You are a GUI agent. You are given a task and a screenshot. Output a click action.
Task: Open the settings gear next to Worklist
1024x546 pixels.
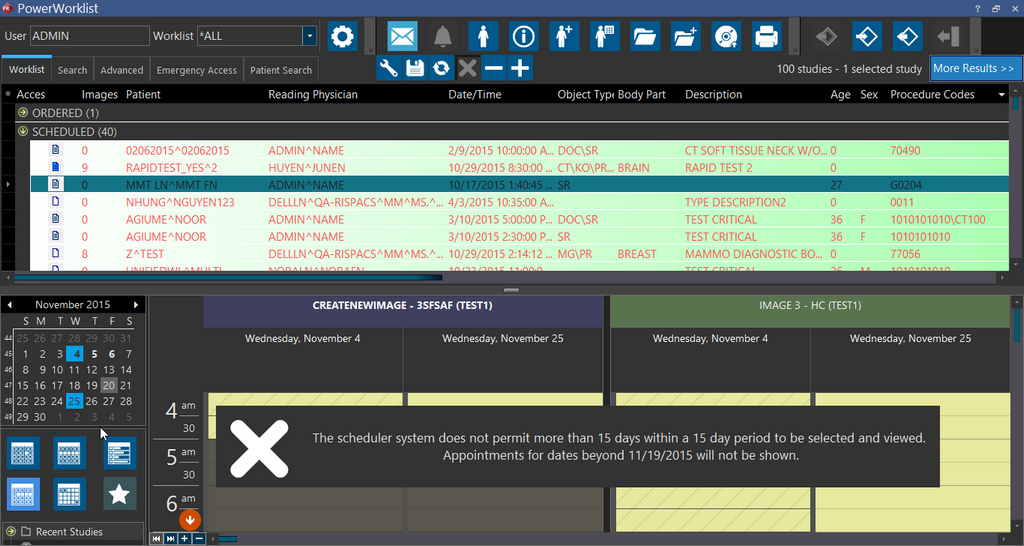pos(342,37)
